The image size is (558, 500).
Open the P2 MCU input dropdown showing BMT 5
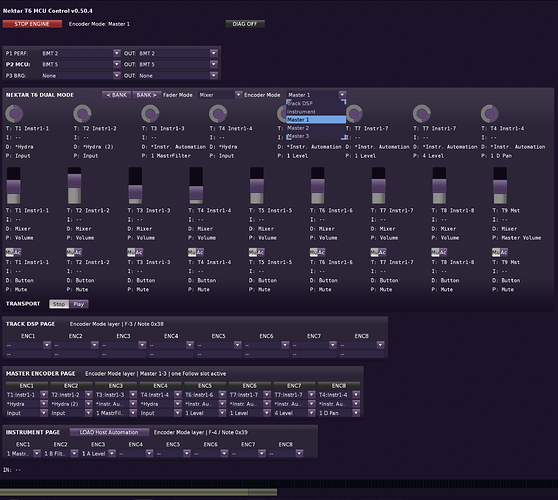[x=81, y=64]
